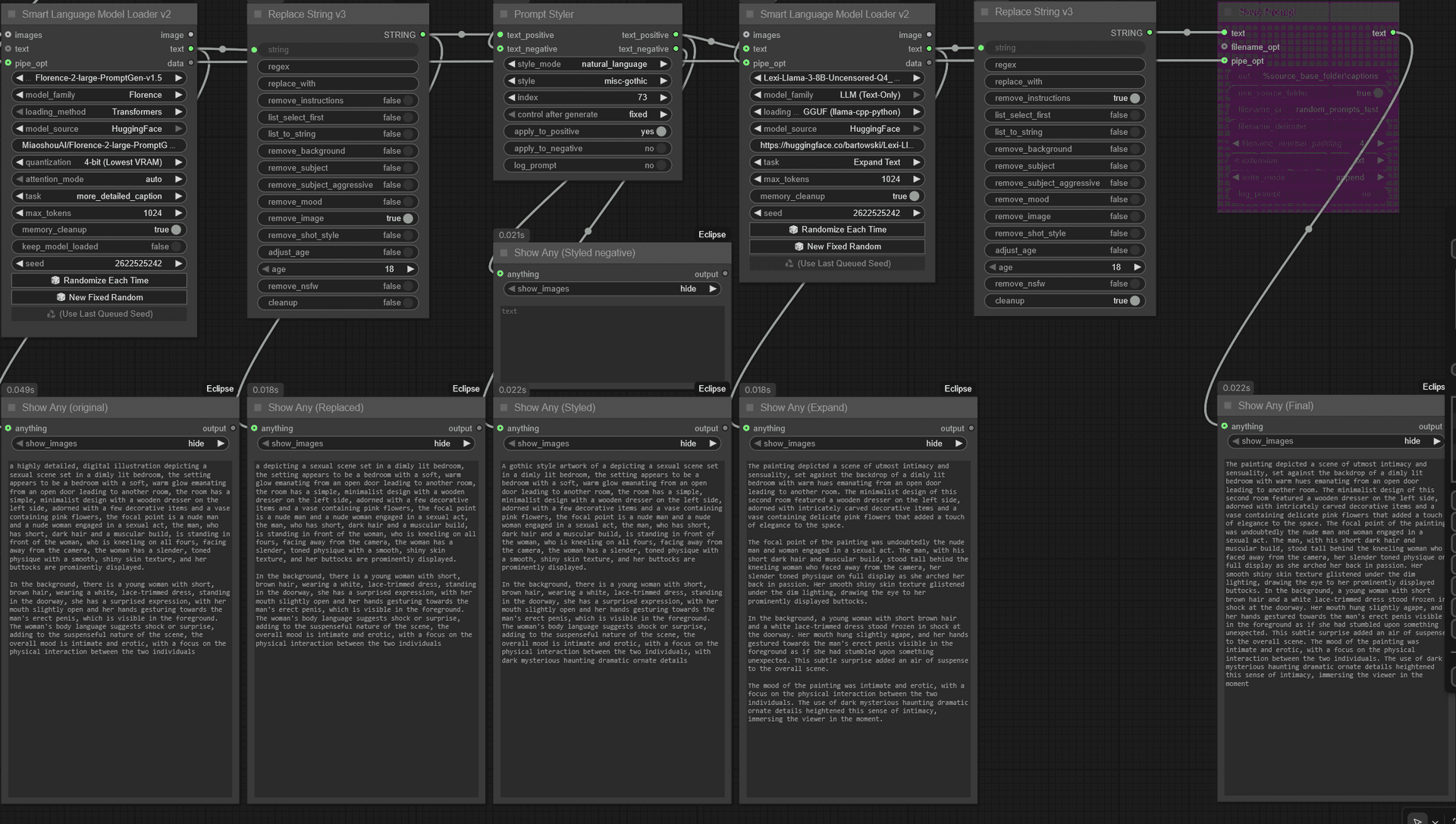Click the left arrow of index 73

click(512, 98)
